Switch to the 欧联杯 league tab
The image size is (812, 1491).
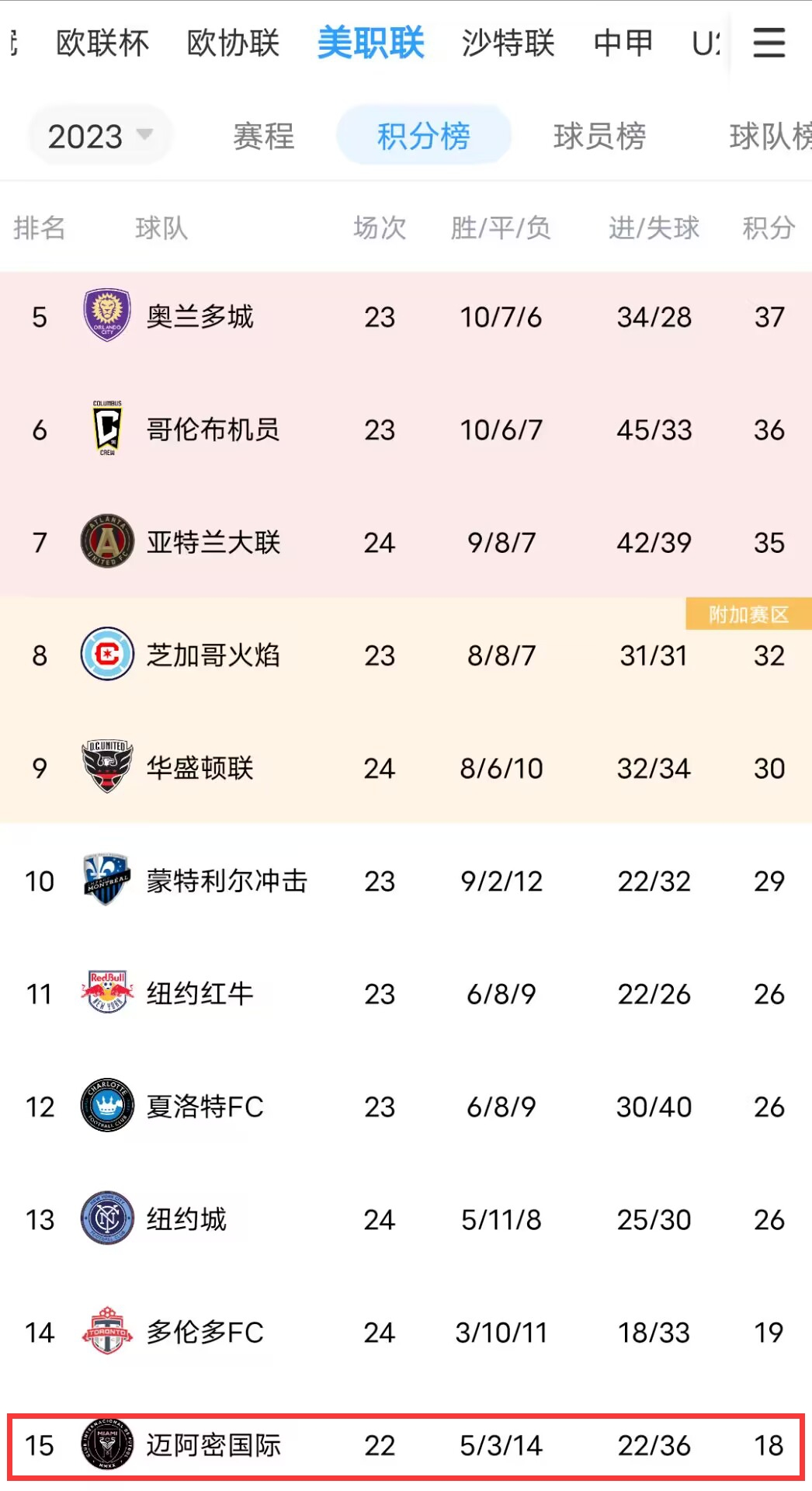[x=102, y=43]
